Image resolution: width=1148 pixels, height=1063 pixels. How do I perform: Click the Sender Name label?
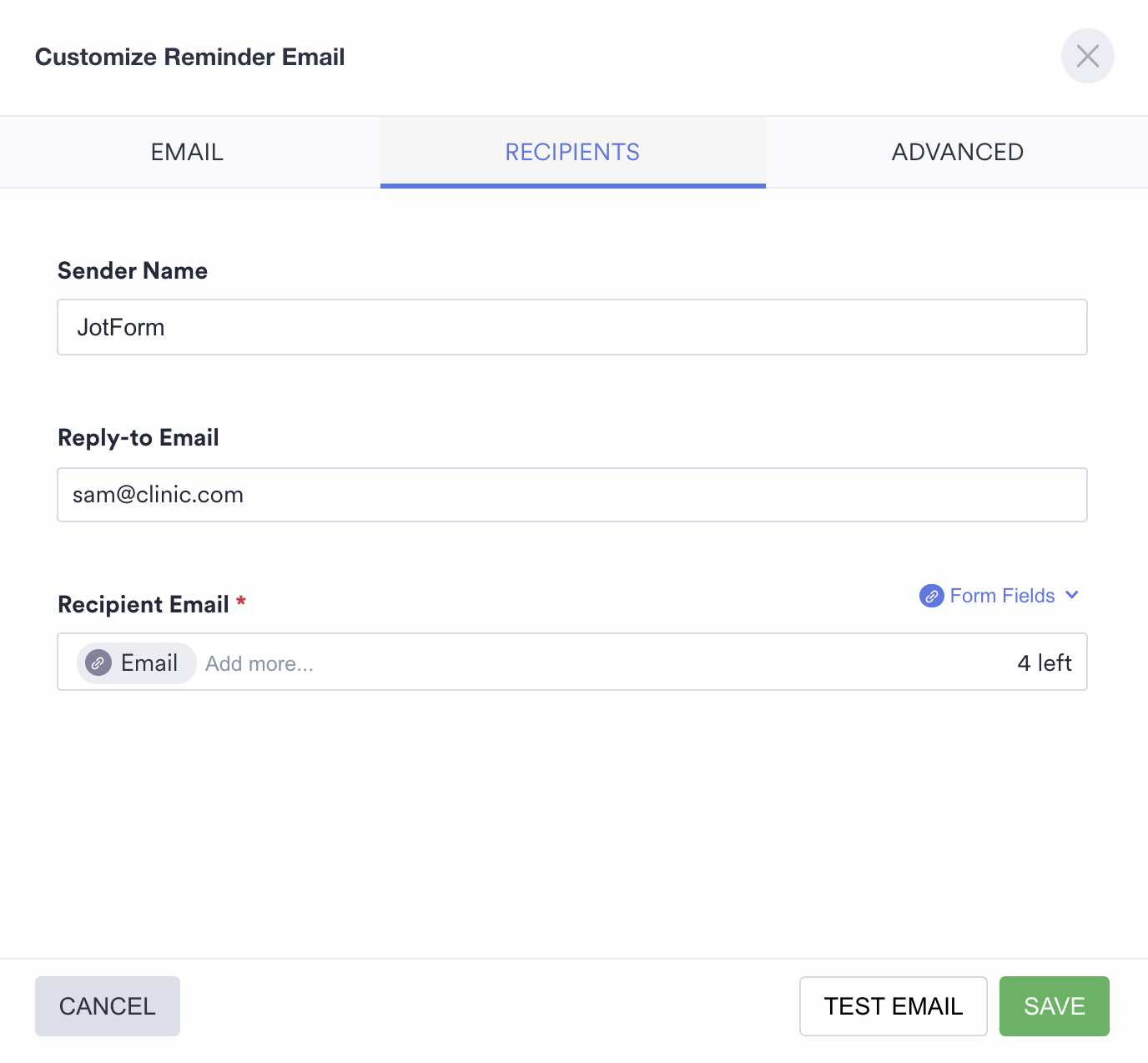(x=132, y=270)
